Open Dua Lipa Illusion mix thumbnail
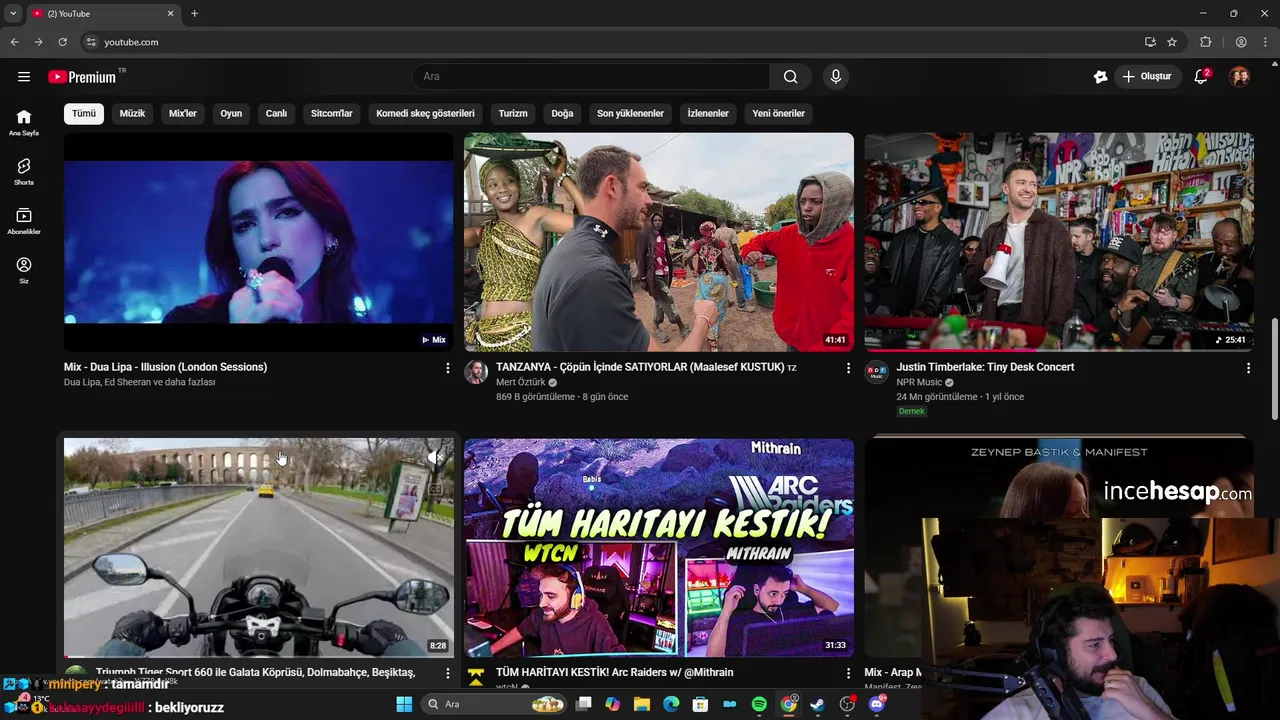 coord(258,242)
